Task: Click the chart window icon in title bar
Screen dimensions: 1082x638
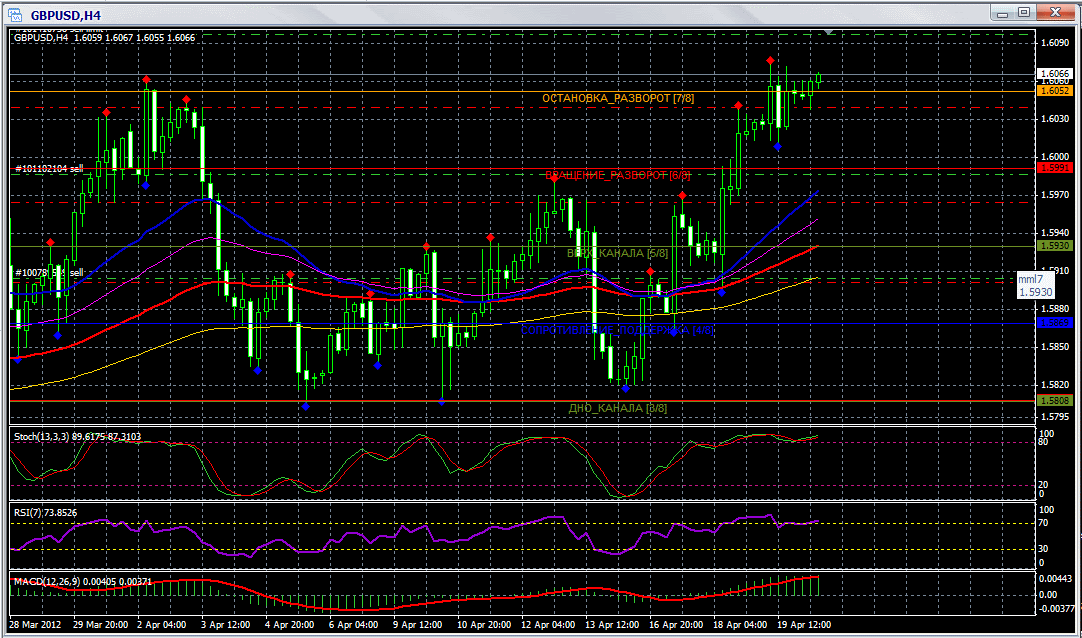Action: 14,14
